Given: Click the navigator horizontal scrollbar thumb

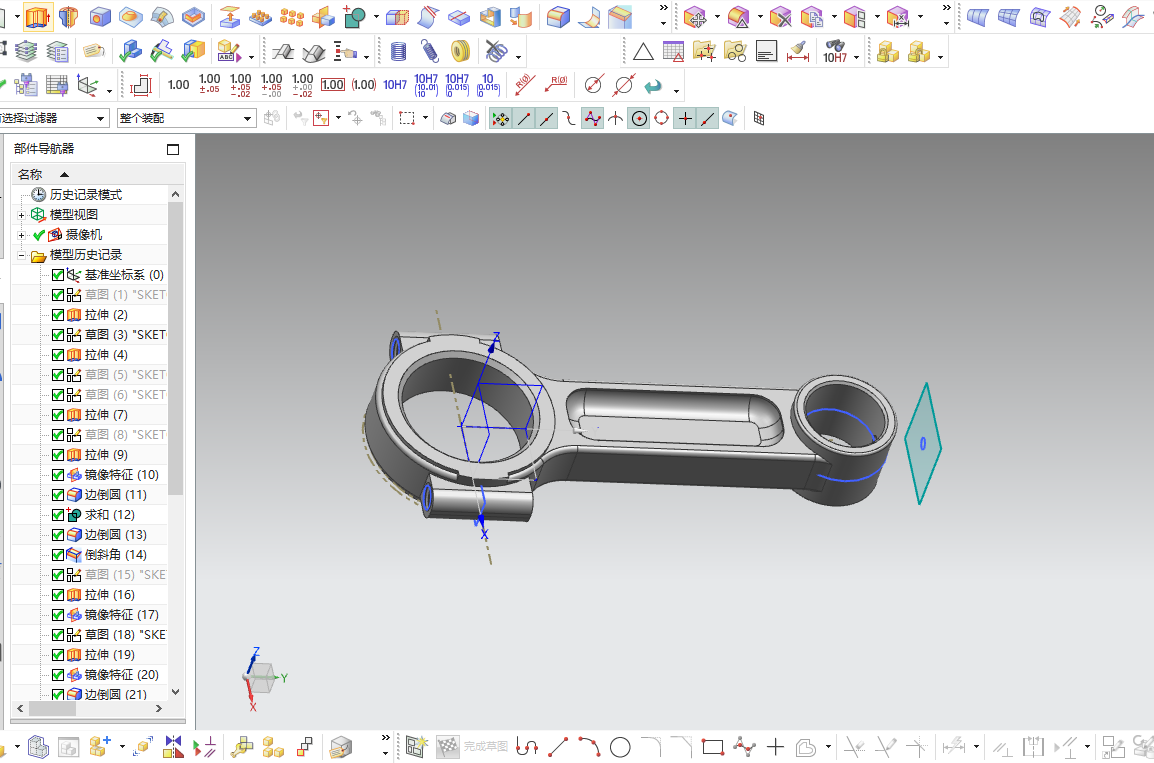Looking at the screenshot, I should click(x=52, y=709).
